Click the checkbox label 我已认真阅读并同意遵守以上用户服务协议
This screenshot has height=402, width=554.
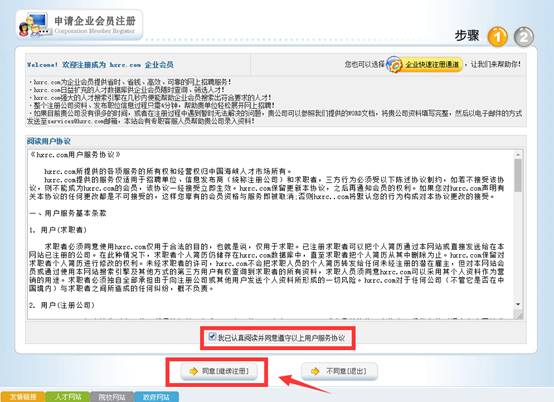(281, 338)
